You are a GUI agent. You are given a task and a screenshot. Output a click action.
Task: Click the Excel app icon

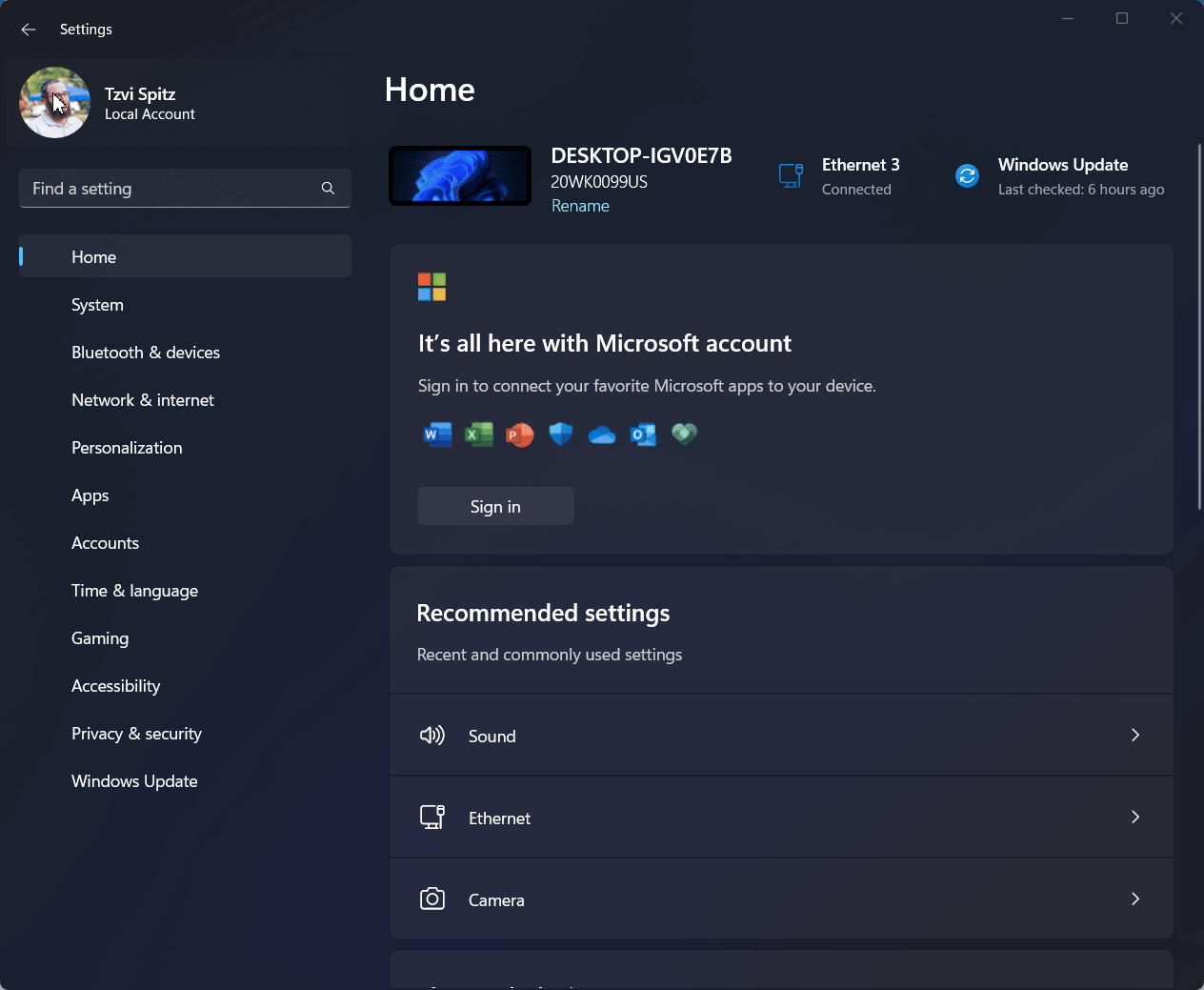click(x=478, y=434)
